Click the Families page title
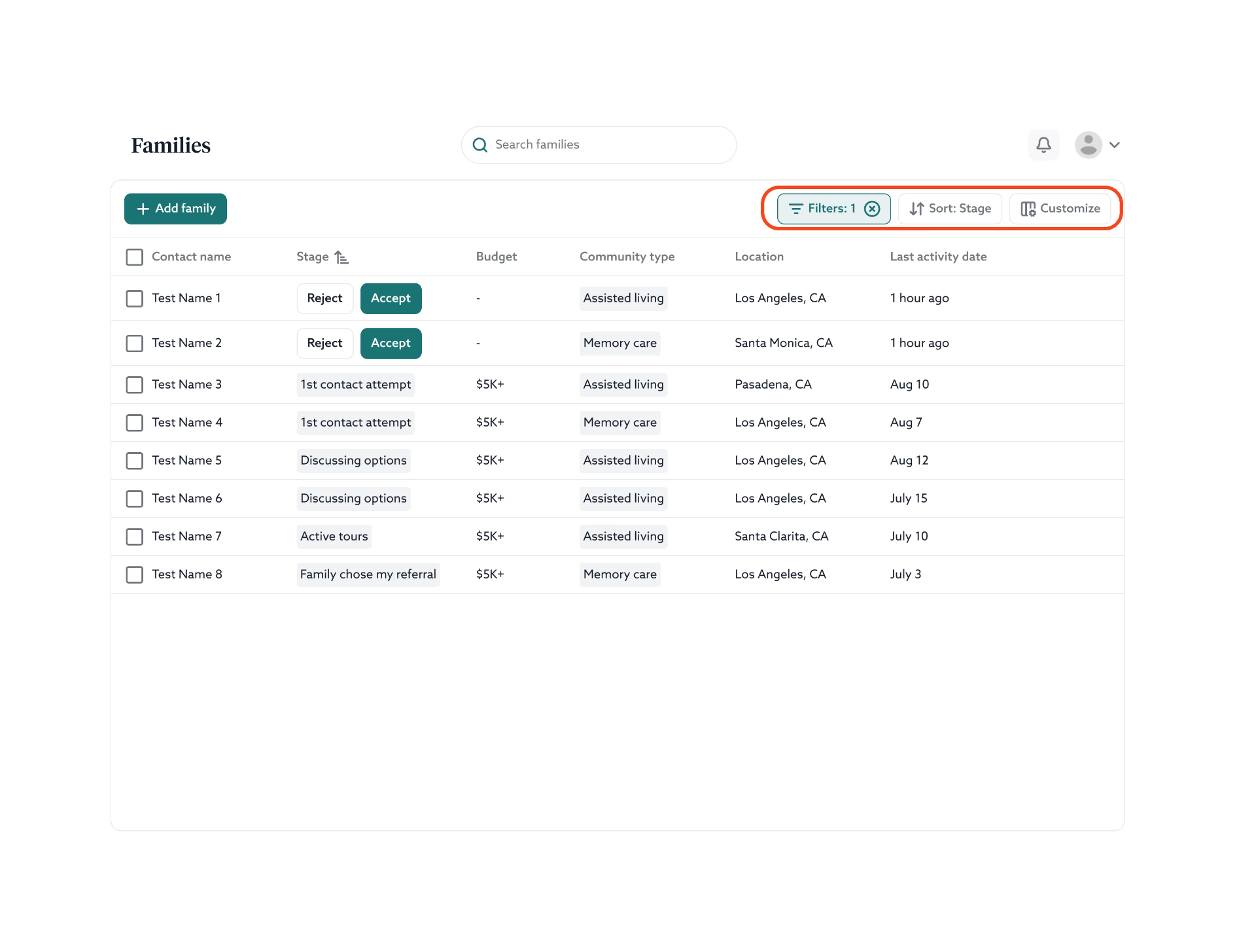The width and height of the screenshot is (1256, 952). point(171,145)
